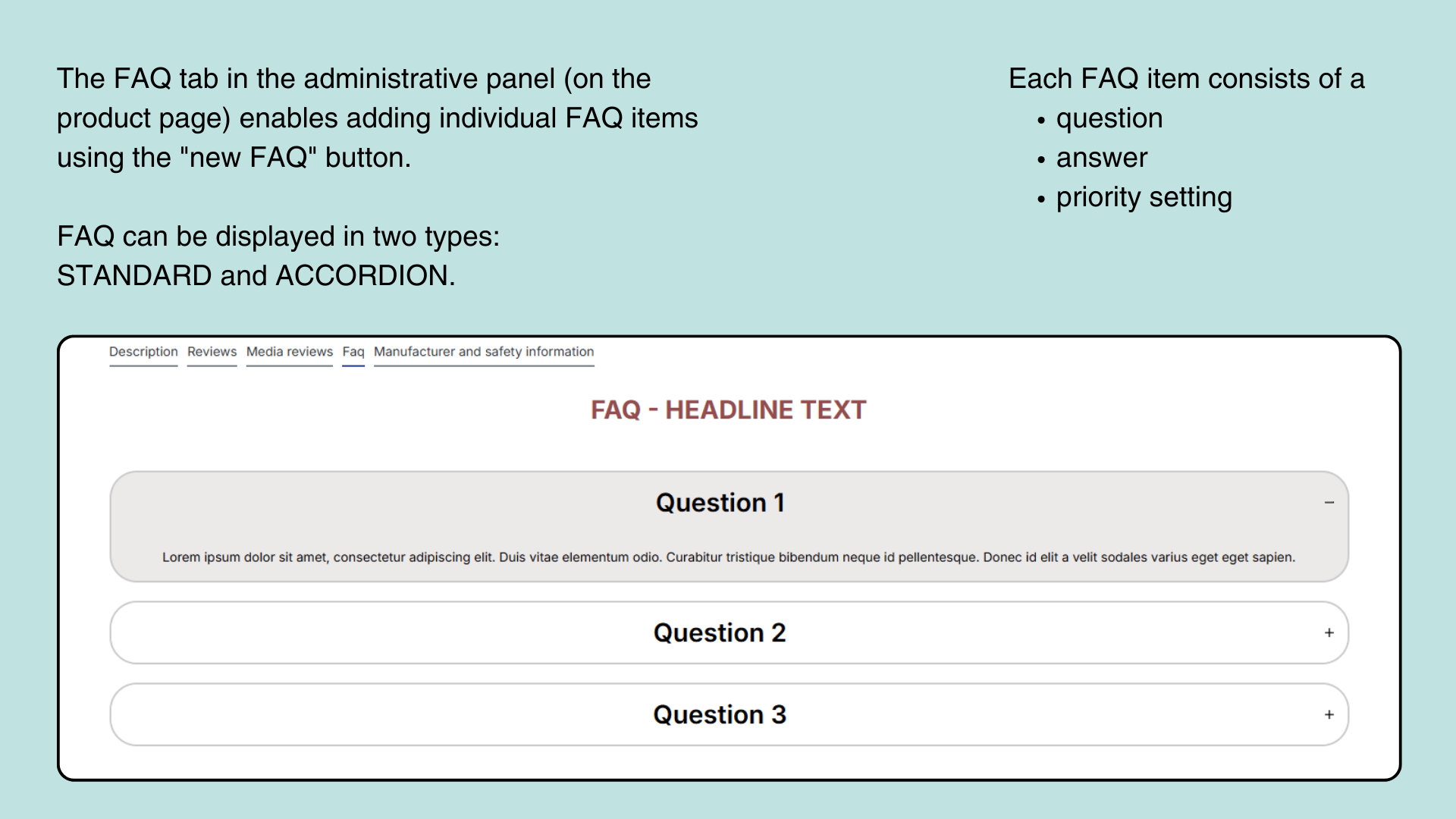The width and height of the screenshot is (1456, 819).
Task: Click the FAQ - HEADLINE TEXT heading
Action: [728, 409]
